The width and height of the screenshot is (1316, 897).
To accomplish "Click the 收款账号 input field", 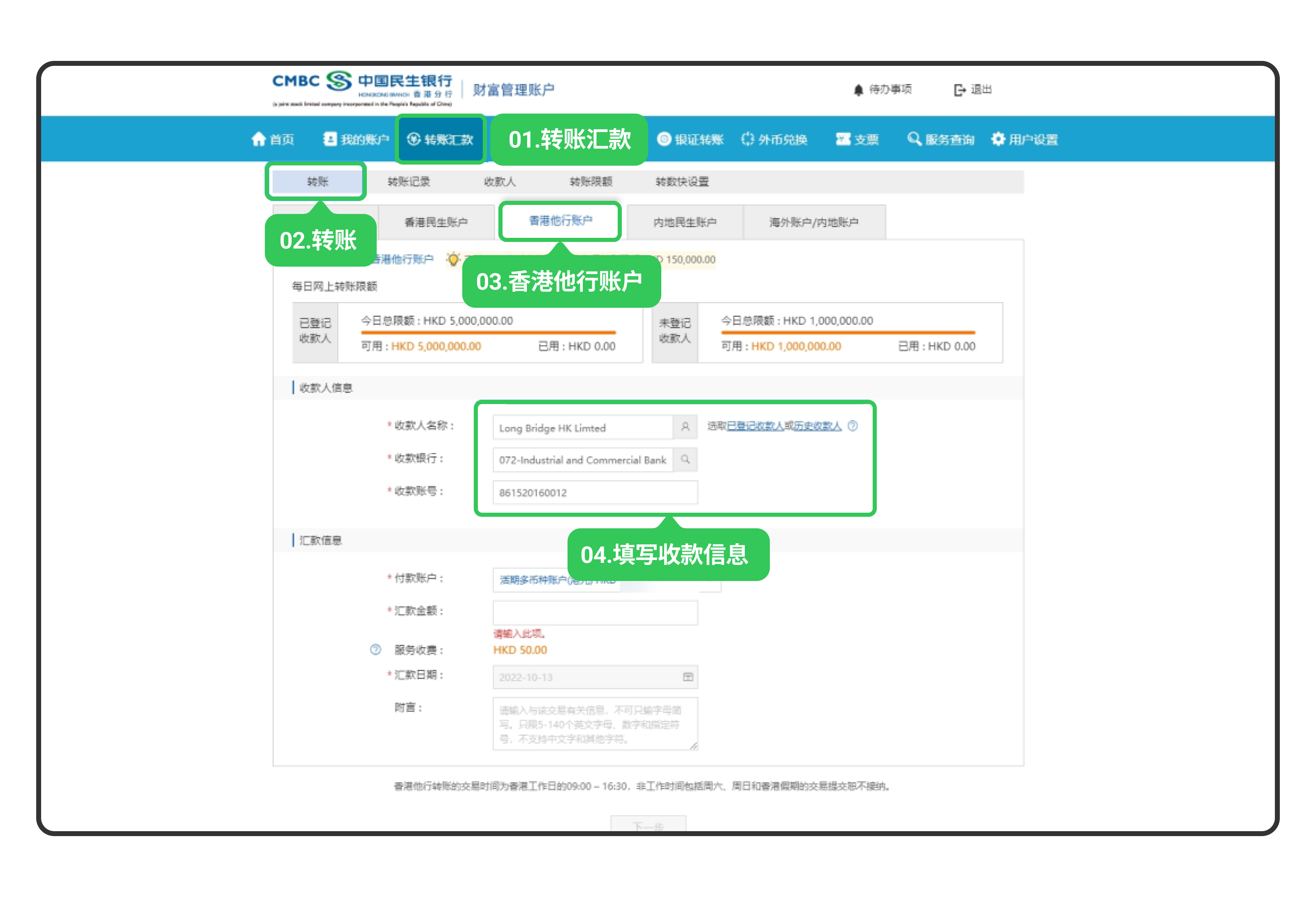I will coord(595,493).
